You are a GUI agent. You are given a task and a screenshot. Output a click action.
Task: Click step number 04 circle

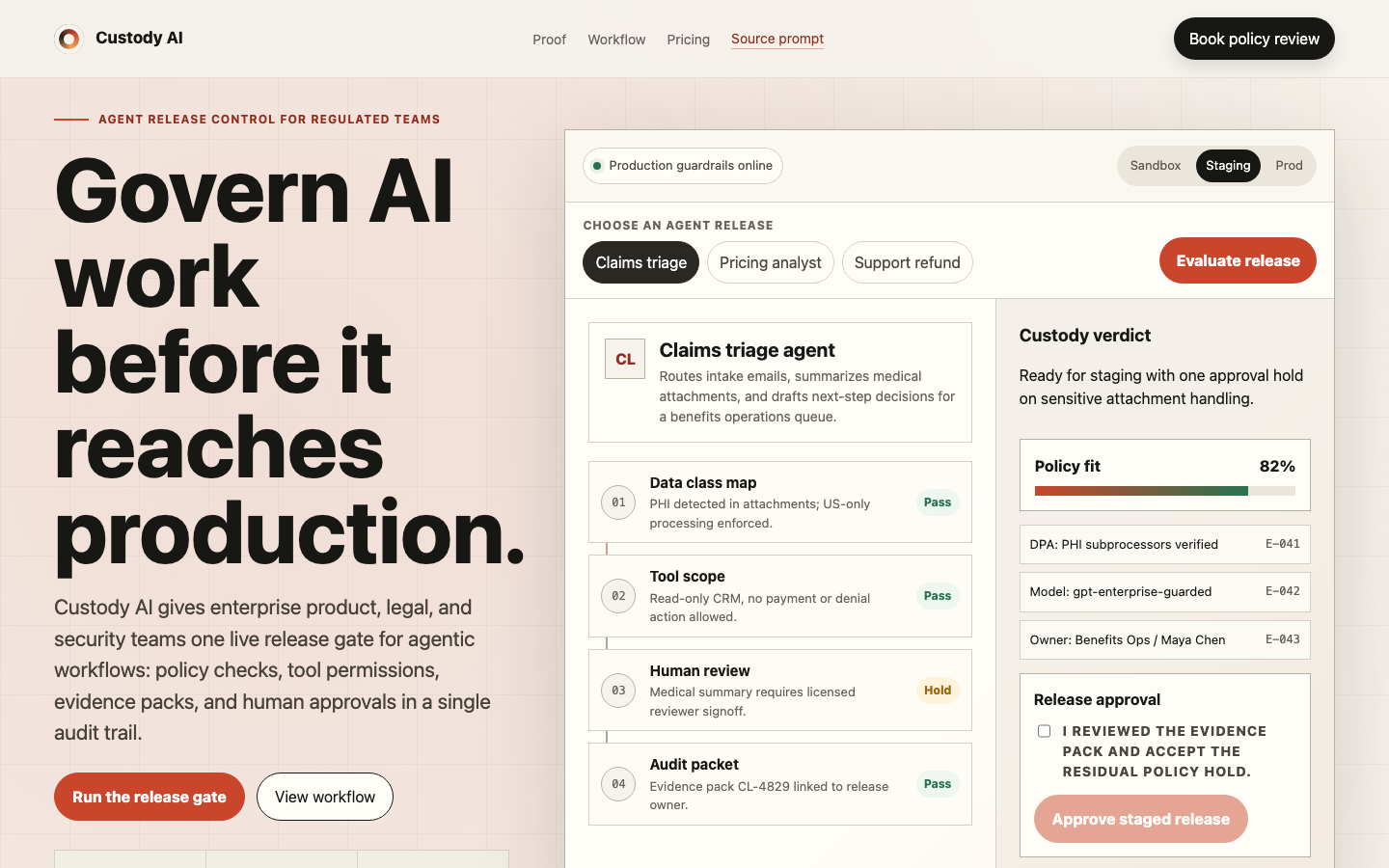click(x=618, y=784)
